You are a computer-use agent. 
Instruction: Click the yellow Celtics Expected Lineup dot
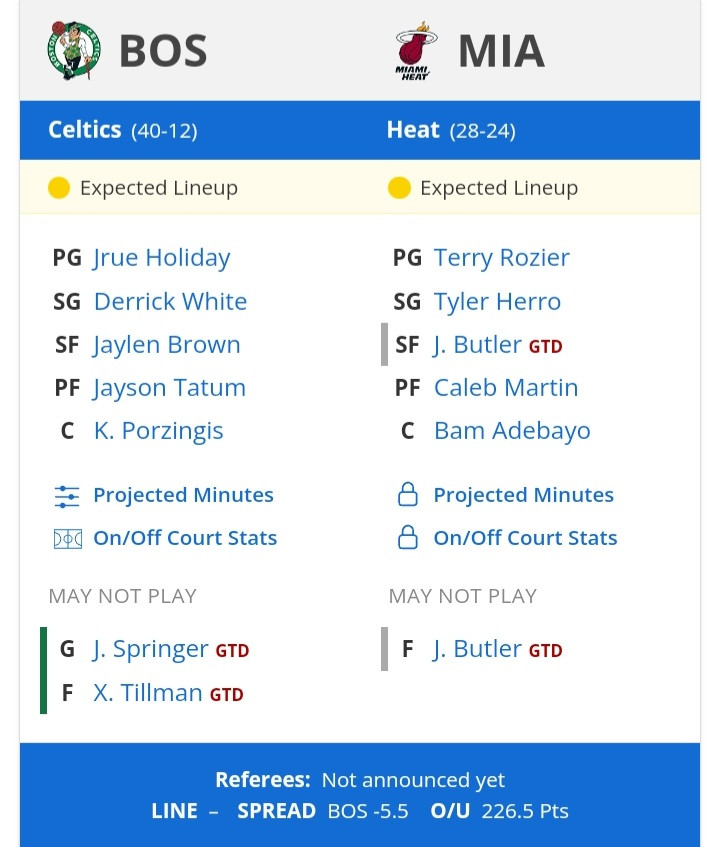pyautogui.click(x=59, y=188)
